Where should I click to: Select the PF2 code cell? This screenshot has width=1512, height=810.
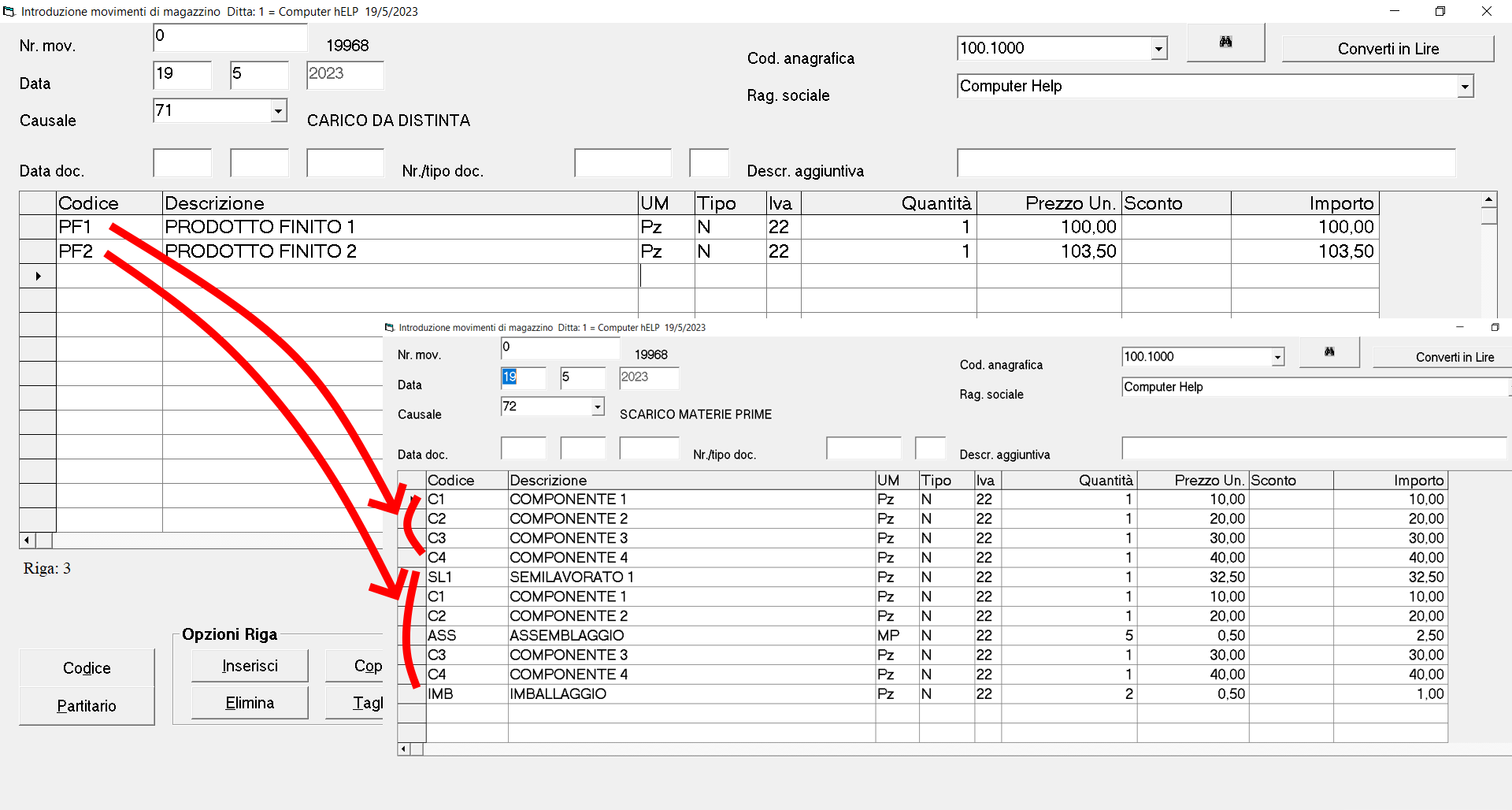click(109, 251)
